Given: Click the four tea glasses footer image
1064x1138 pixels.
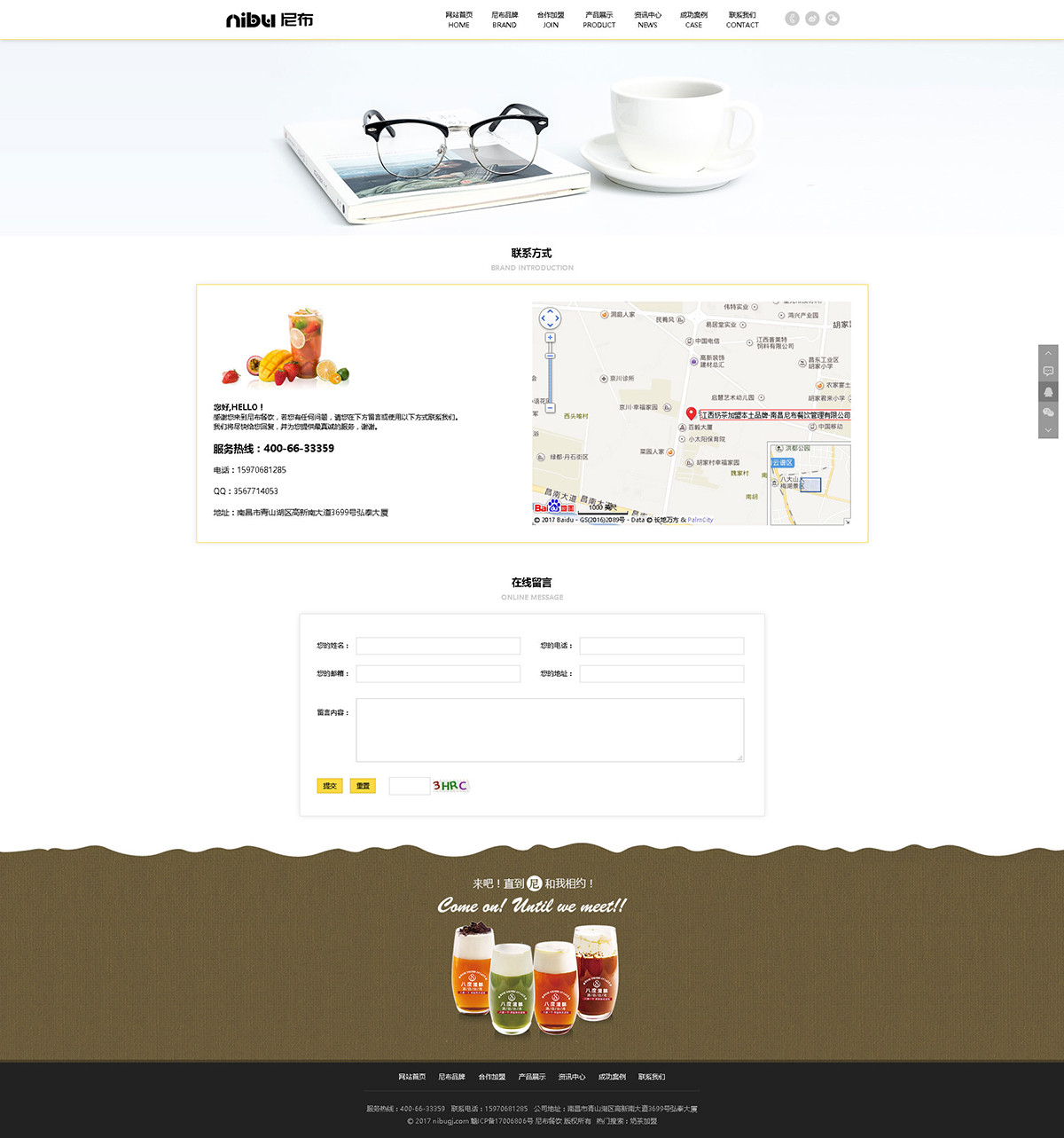Looking at the screenshot, I should 535,979.
